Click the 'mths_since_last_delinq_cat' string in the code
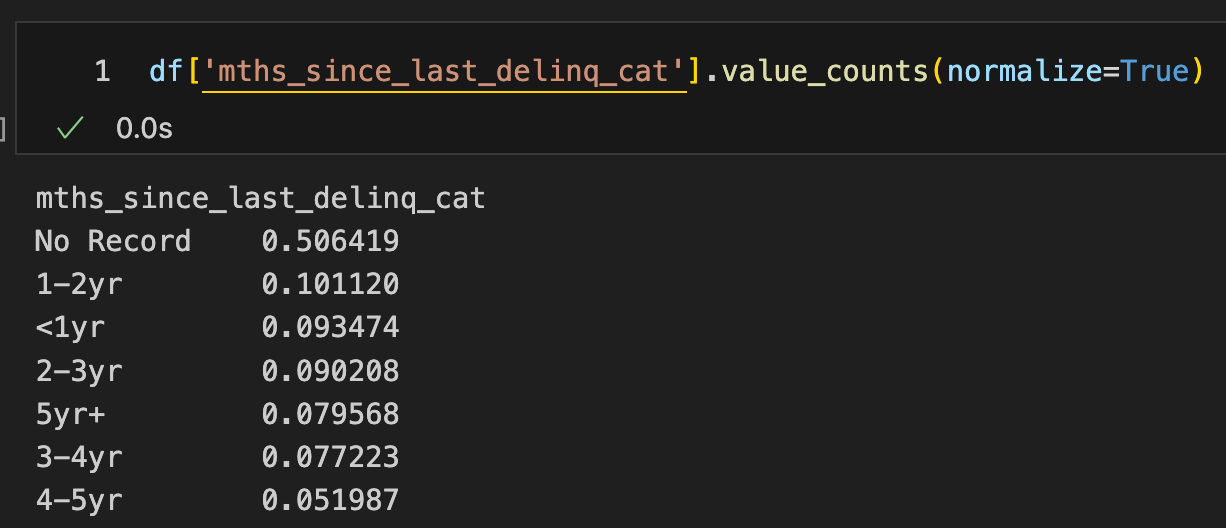Screen dimensions: 1226x528 (x=445, y=72)
